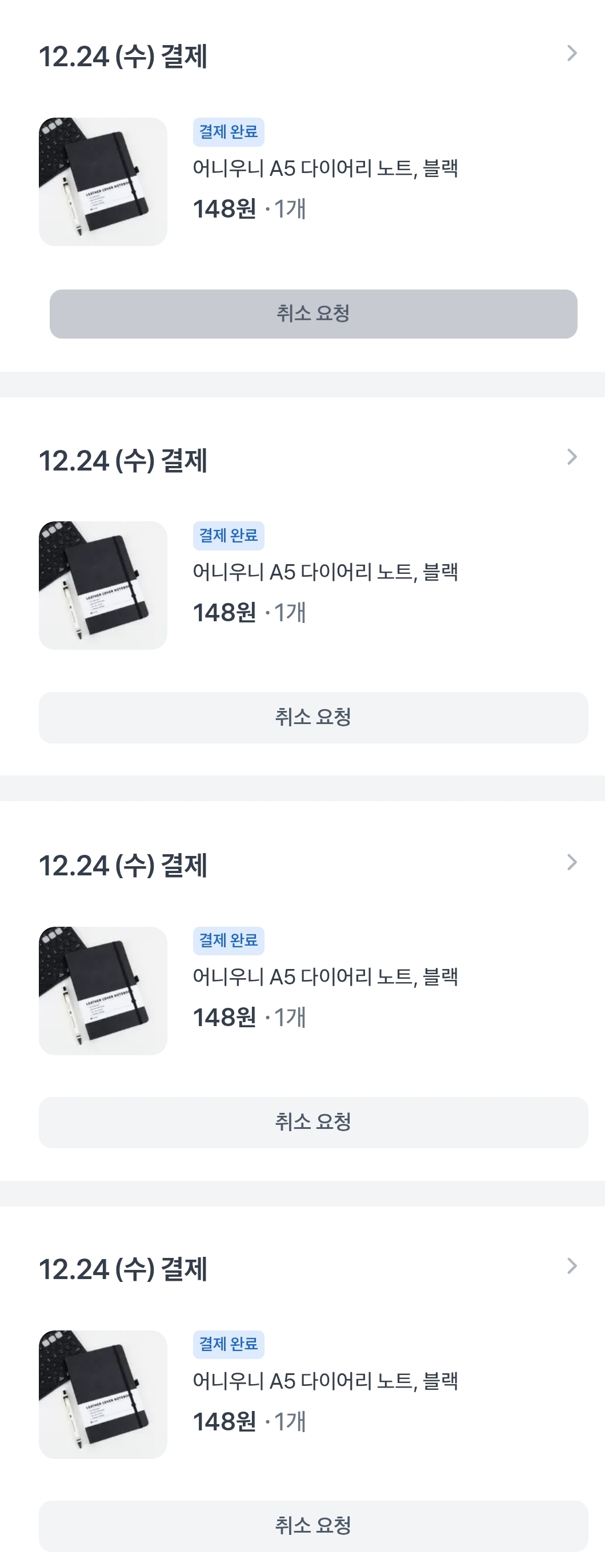Click 취소 요청 under the third order
The width and height of the screenshot is (605, 1568).
tap(313, 1122)
